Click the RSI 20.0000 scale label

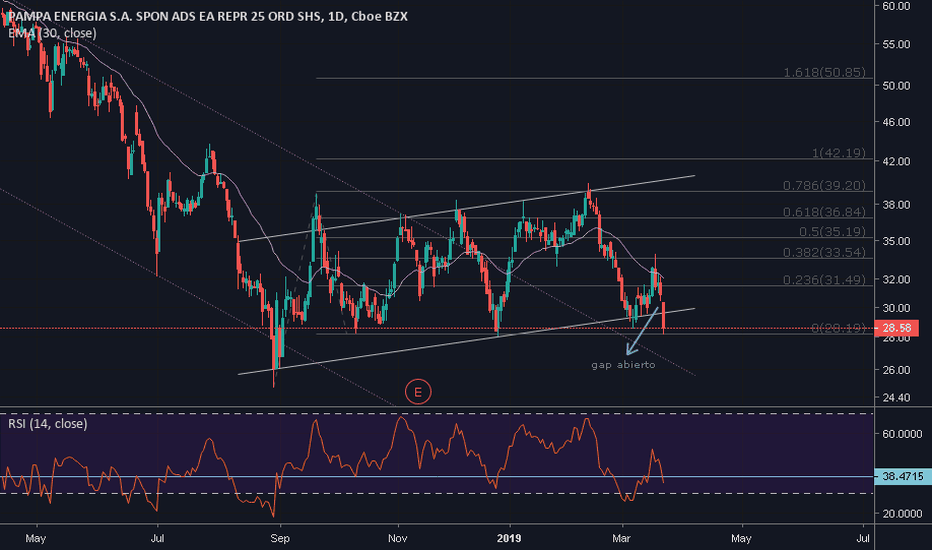[x=902, y=514]
